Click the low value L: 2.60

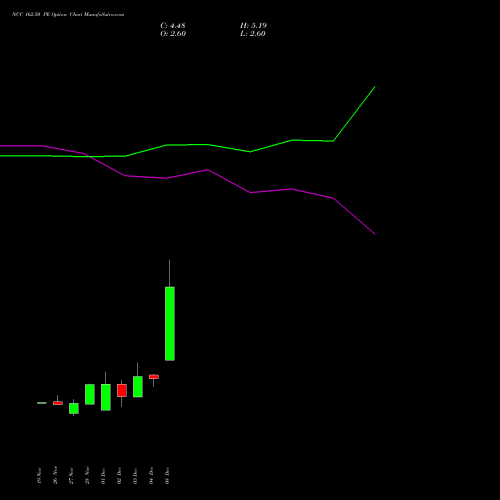coord(253,34)
